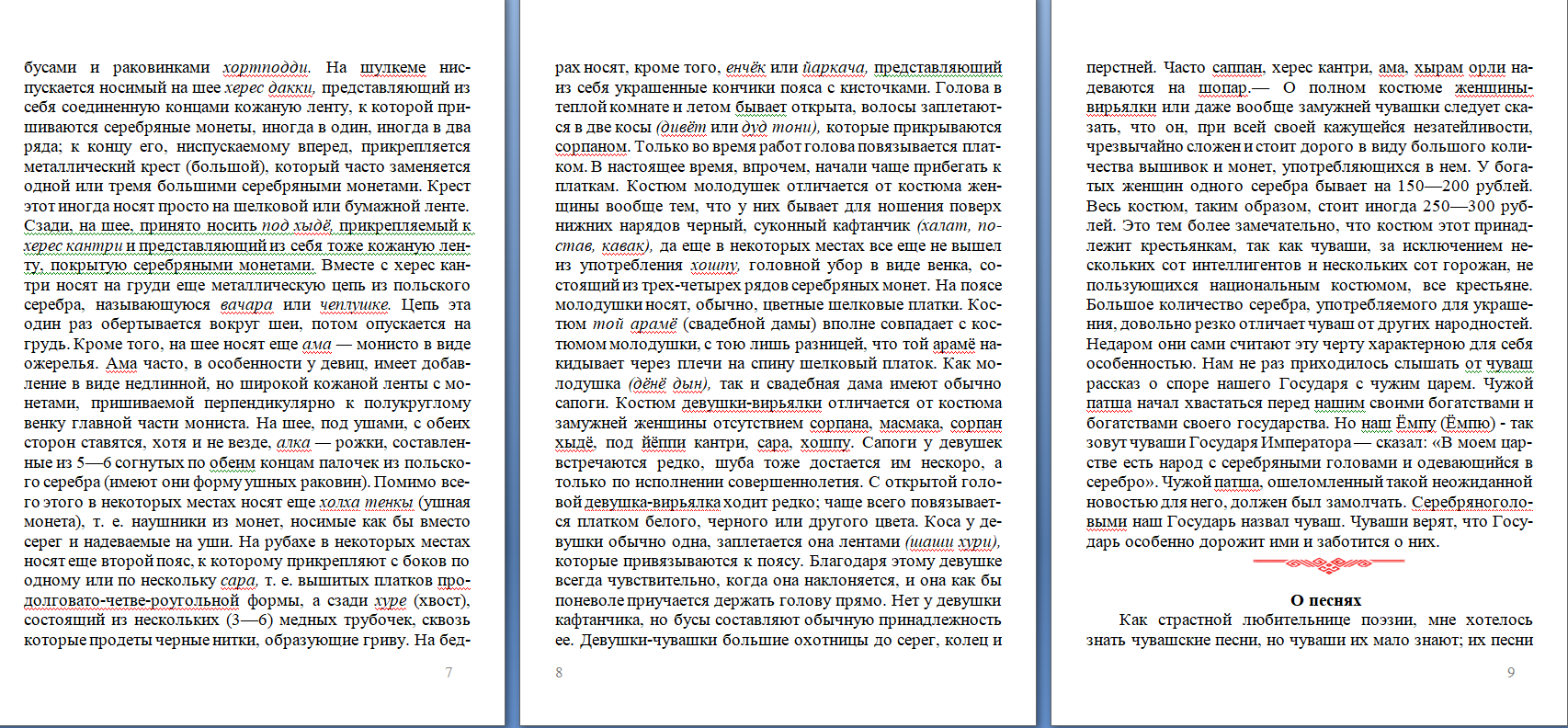Click the word "интеллигентов"
1568x728 pixels.
(x=1252, y=265)
